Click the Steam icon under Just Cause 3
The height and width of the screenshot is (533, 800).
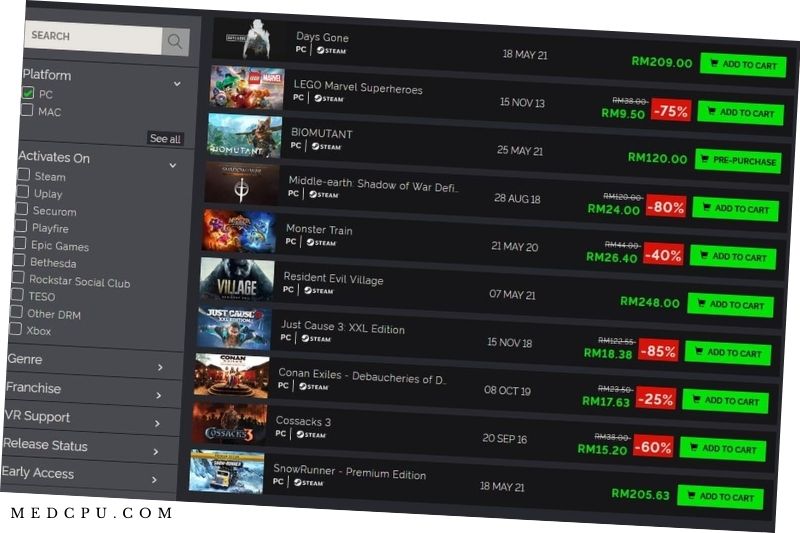point(316,339)
